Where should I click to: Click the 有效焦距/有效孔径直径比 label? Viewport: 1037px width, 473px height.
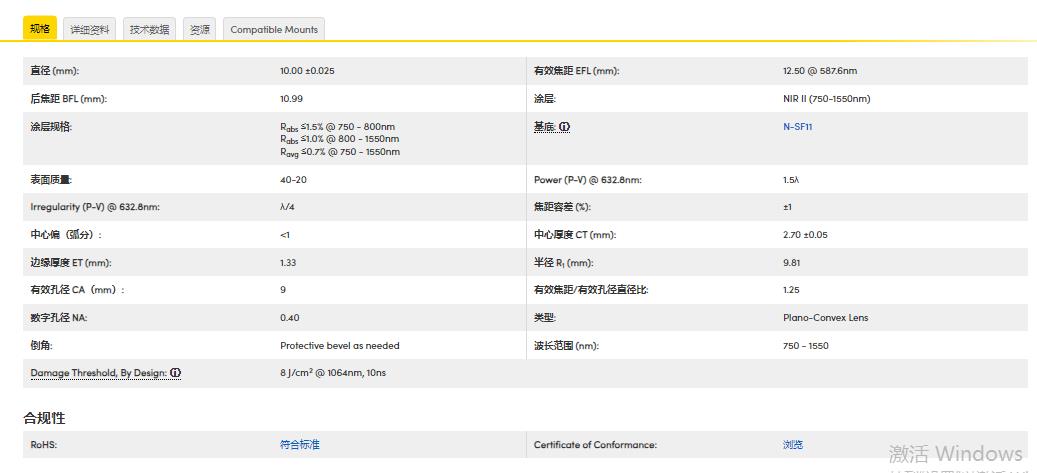tap(591, 290)
